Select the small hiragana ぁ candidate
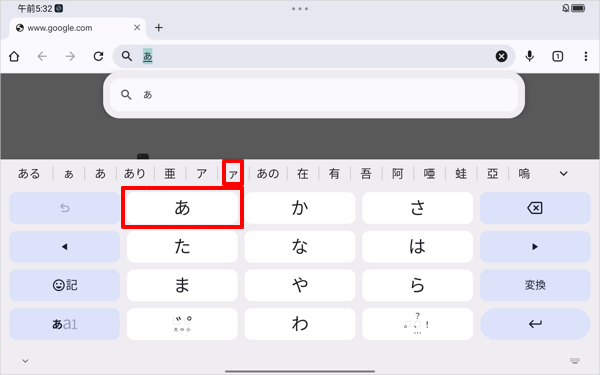600x375 pixels. point(69,174)
